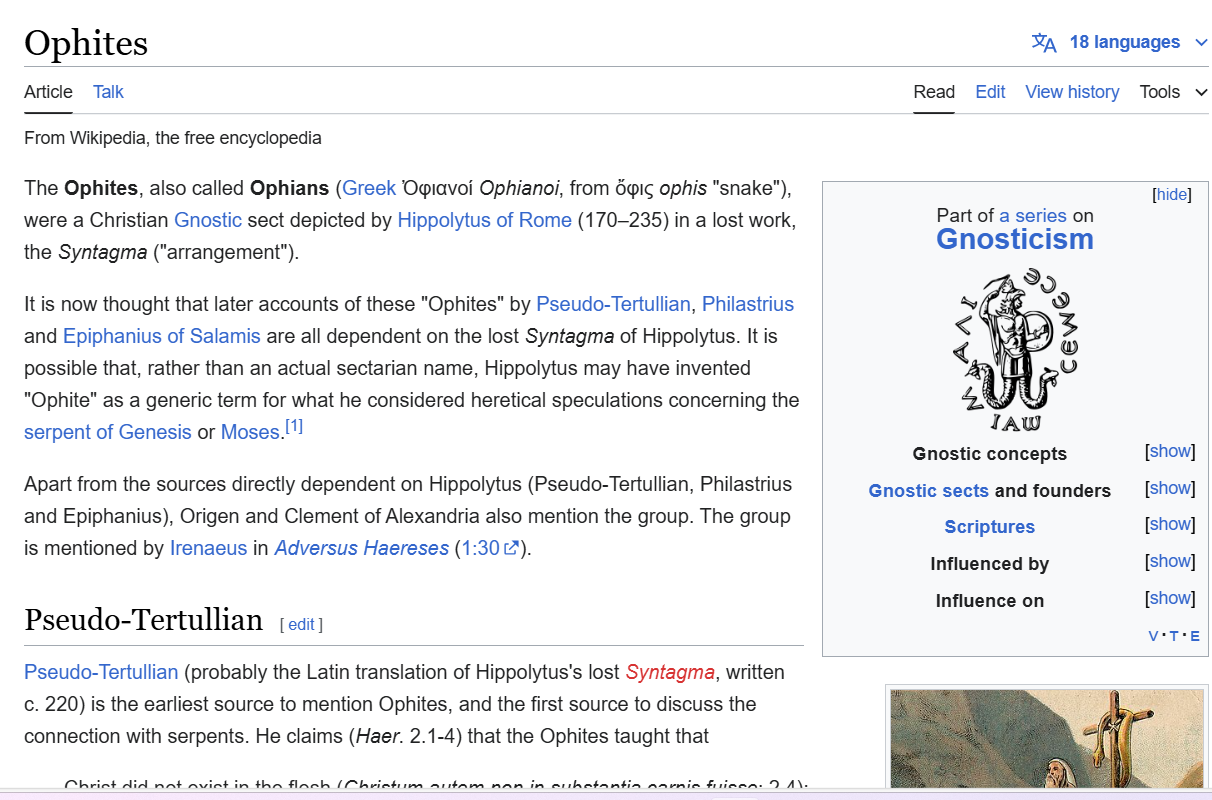Click the language translation icon
Image resolution: width=1212 pixels, height=800 pixels.
click(1044, 42)
